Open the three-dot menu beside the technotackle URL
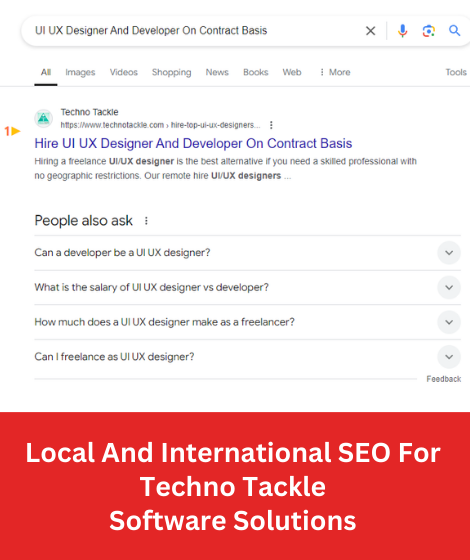Screen dimensions: 470x560 [x=271, y=125]
